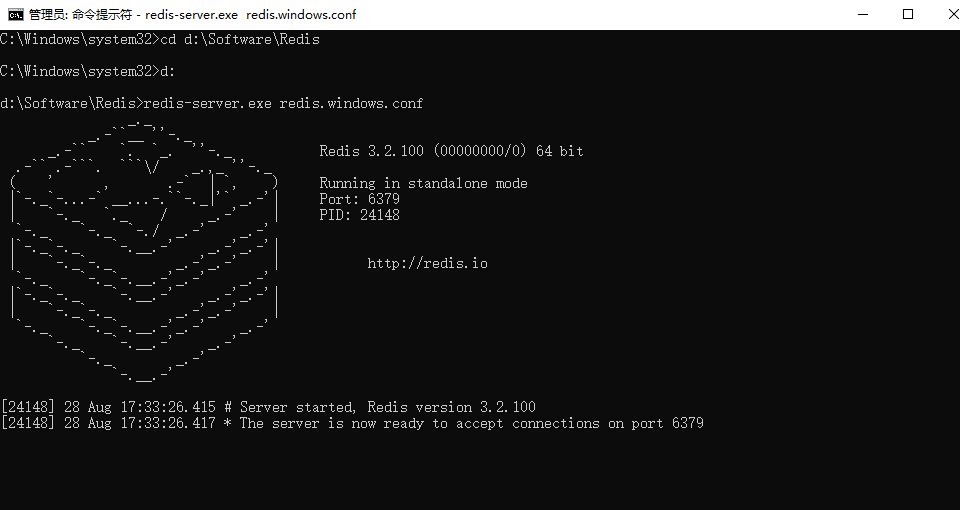The image size is (960, 510).
Task: Click the window title text redis-server.exe
Action: pyautogui.click(x=191, y=15)
